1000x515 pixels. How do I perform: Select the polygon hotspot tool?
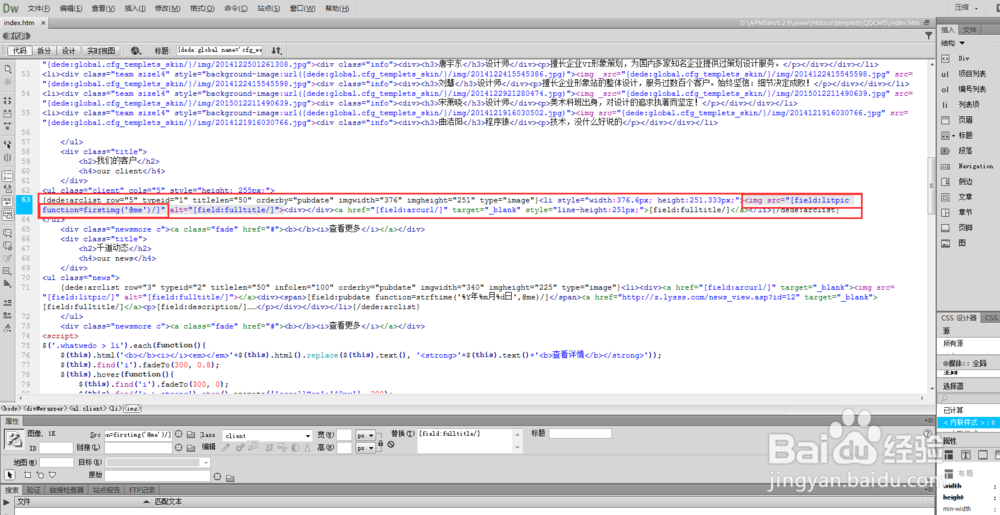pyautogui.click(x=52, y=475)
